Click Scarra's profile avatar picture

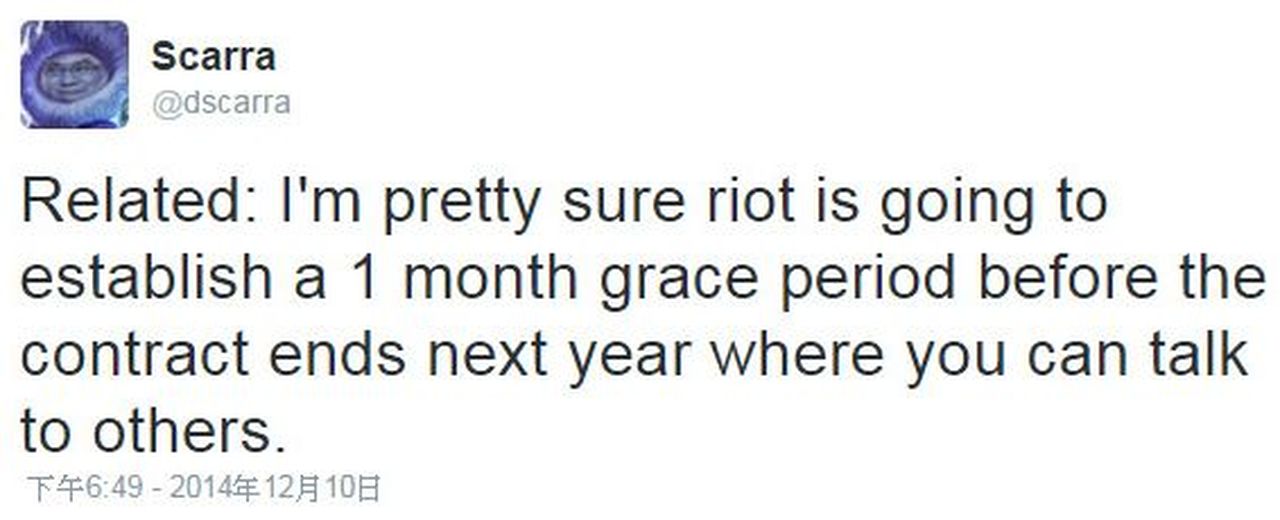tap(74, 74)
